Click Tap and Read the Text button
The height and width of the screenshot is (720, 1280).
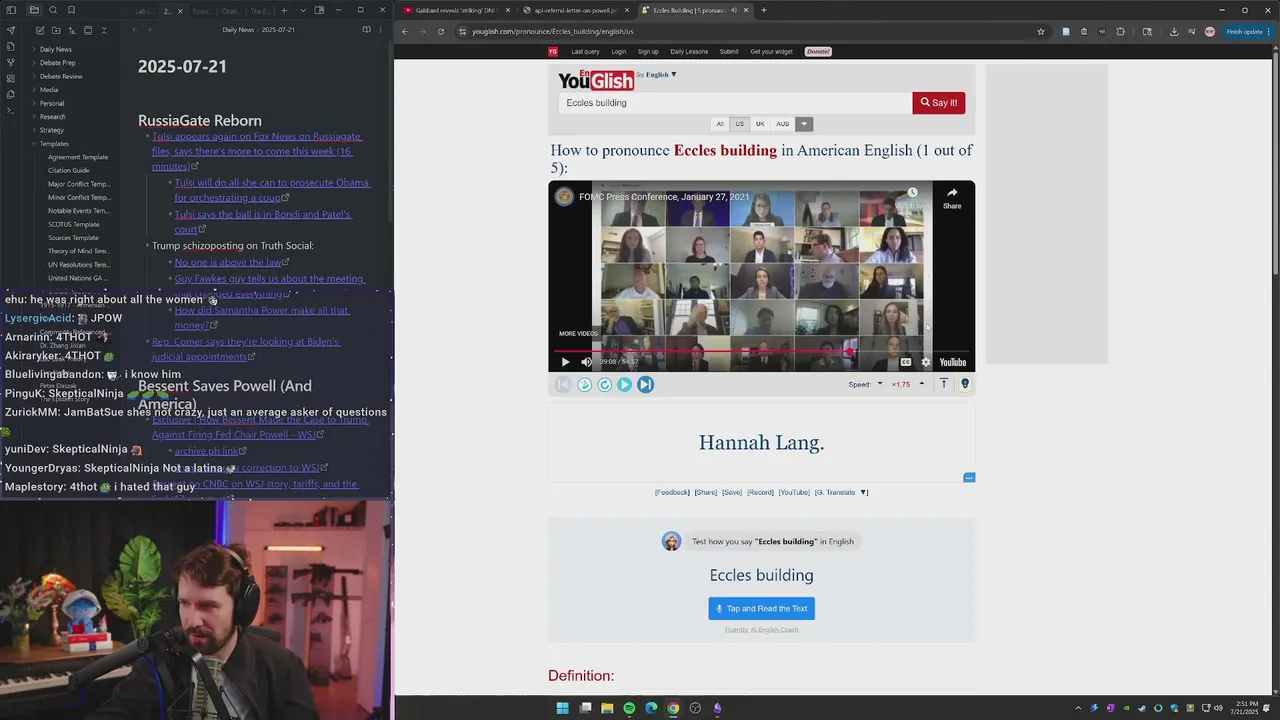tap(761, 609)
